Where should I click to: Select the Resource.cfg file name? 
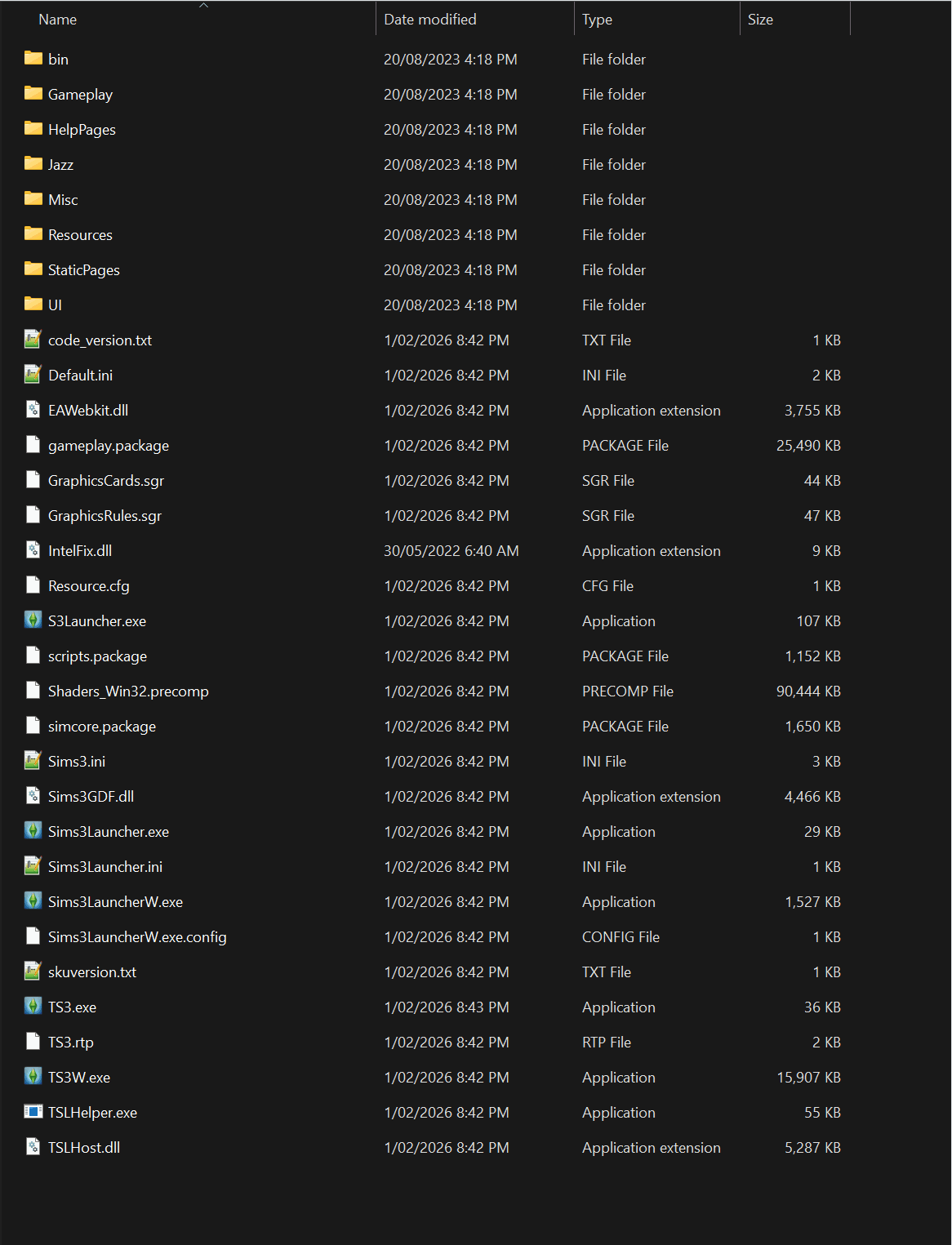coord(89,585)
